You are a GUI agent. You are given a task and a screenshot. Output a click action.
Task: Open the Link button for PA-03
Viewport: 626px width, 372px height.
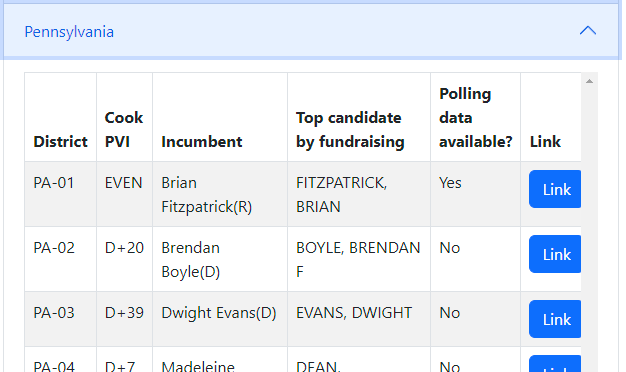point(555,319)
